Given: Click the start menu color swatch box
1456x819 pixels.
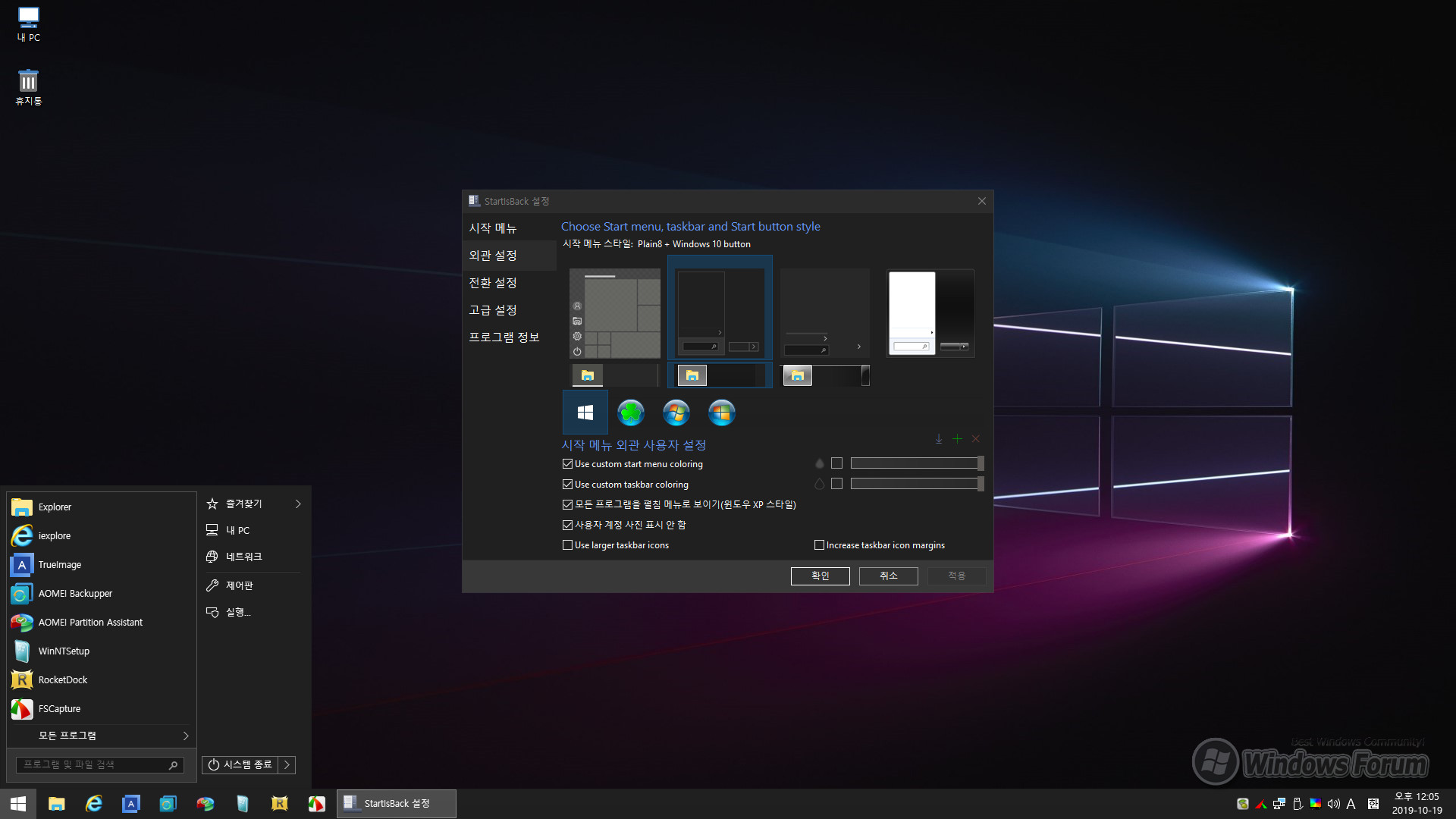Looking at the screenshot, I should pyautogui.click(x=836, y=463).
